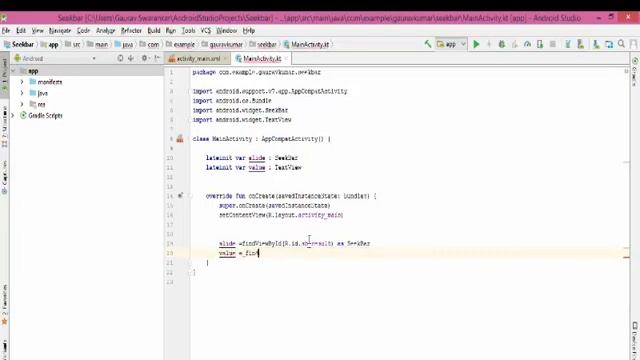640x360 pixels.
Task: Click the editor error stripe marker
Action: tap(626, 257)
